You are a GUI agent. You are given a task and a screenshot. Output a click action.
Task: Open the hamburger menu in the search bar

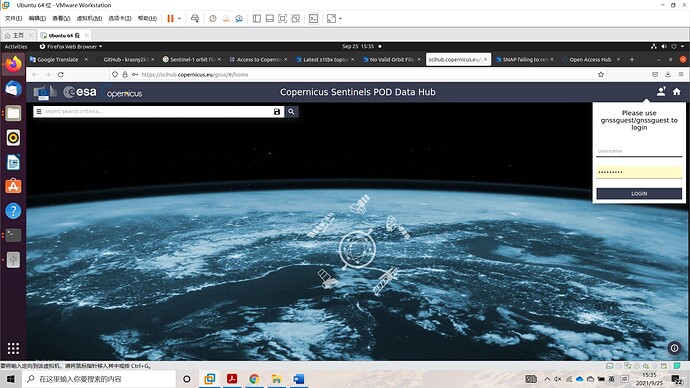(39, 111)
